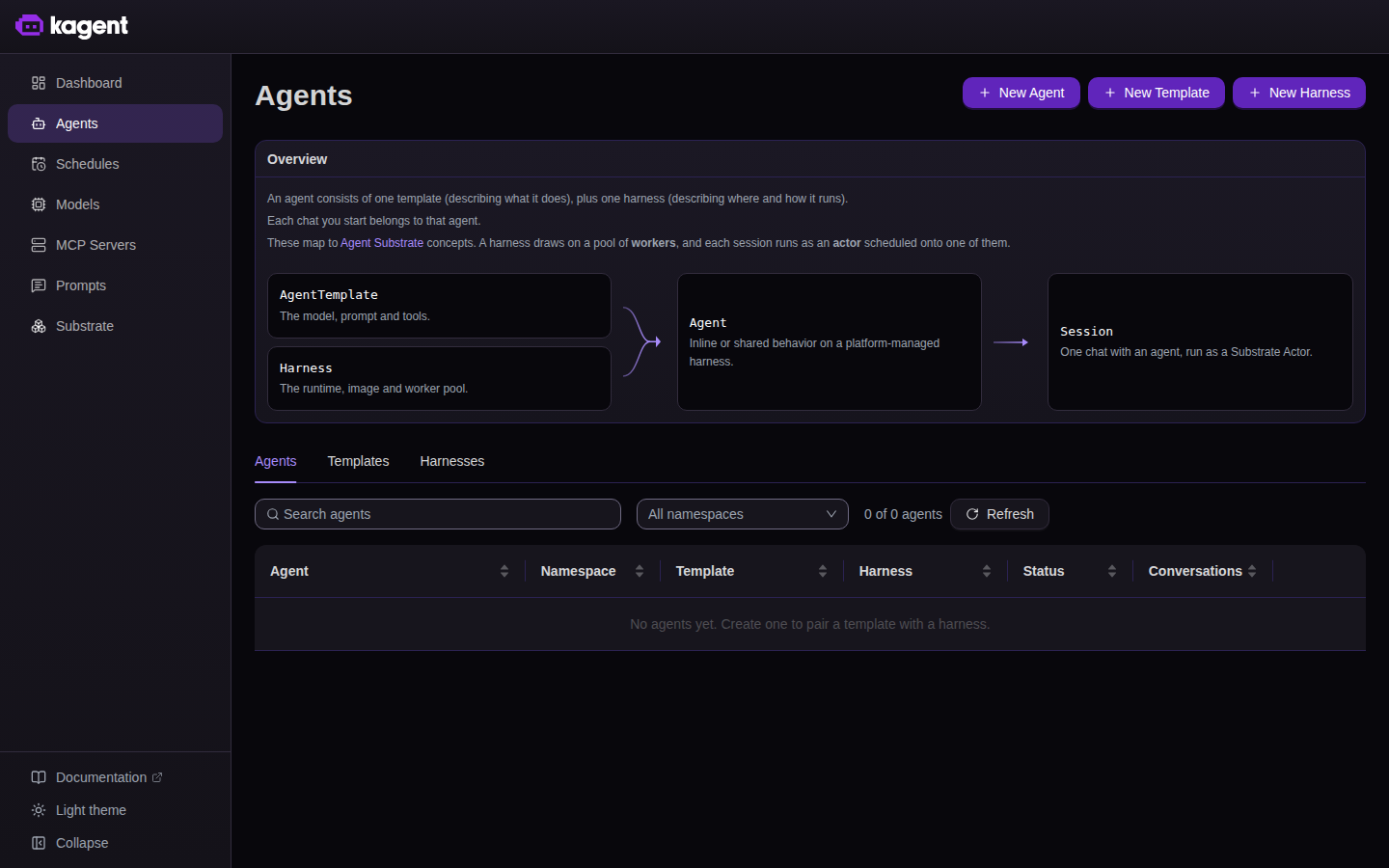
Task: Sort by Agent column using sort arrows
Action: [x=504, y=571]
